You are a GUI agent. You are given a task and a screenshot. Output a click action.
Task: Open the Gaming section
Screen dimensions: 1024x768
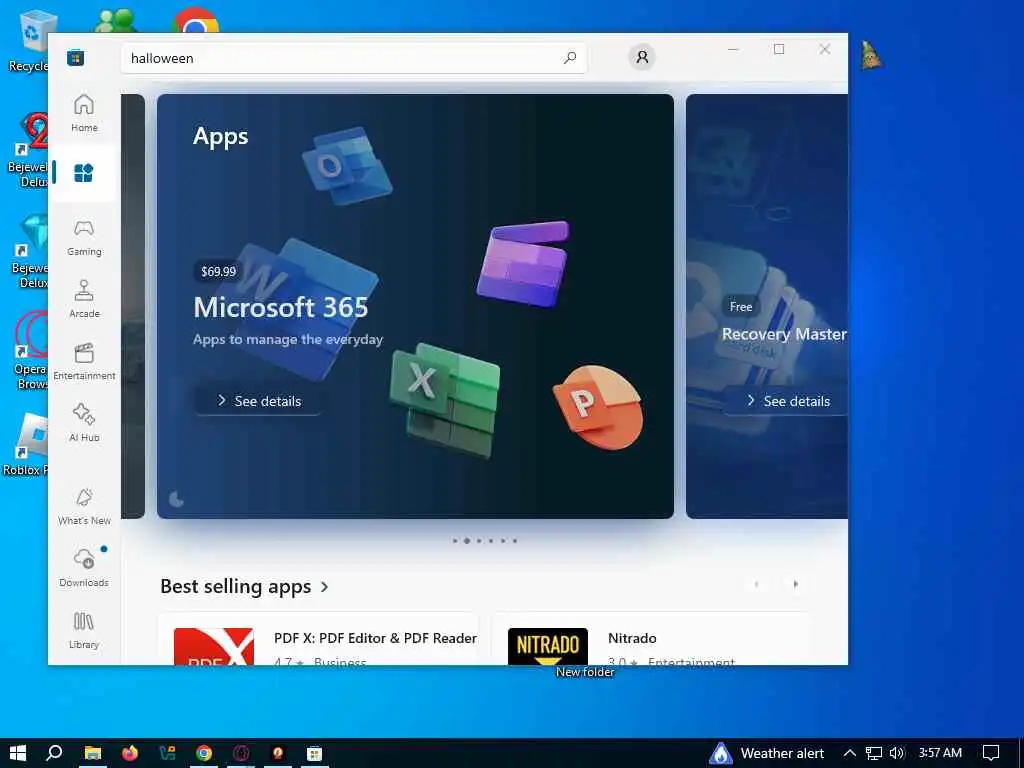[x=84, y=237]
